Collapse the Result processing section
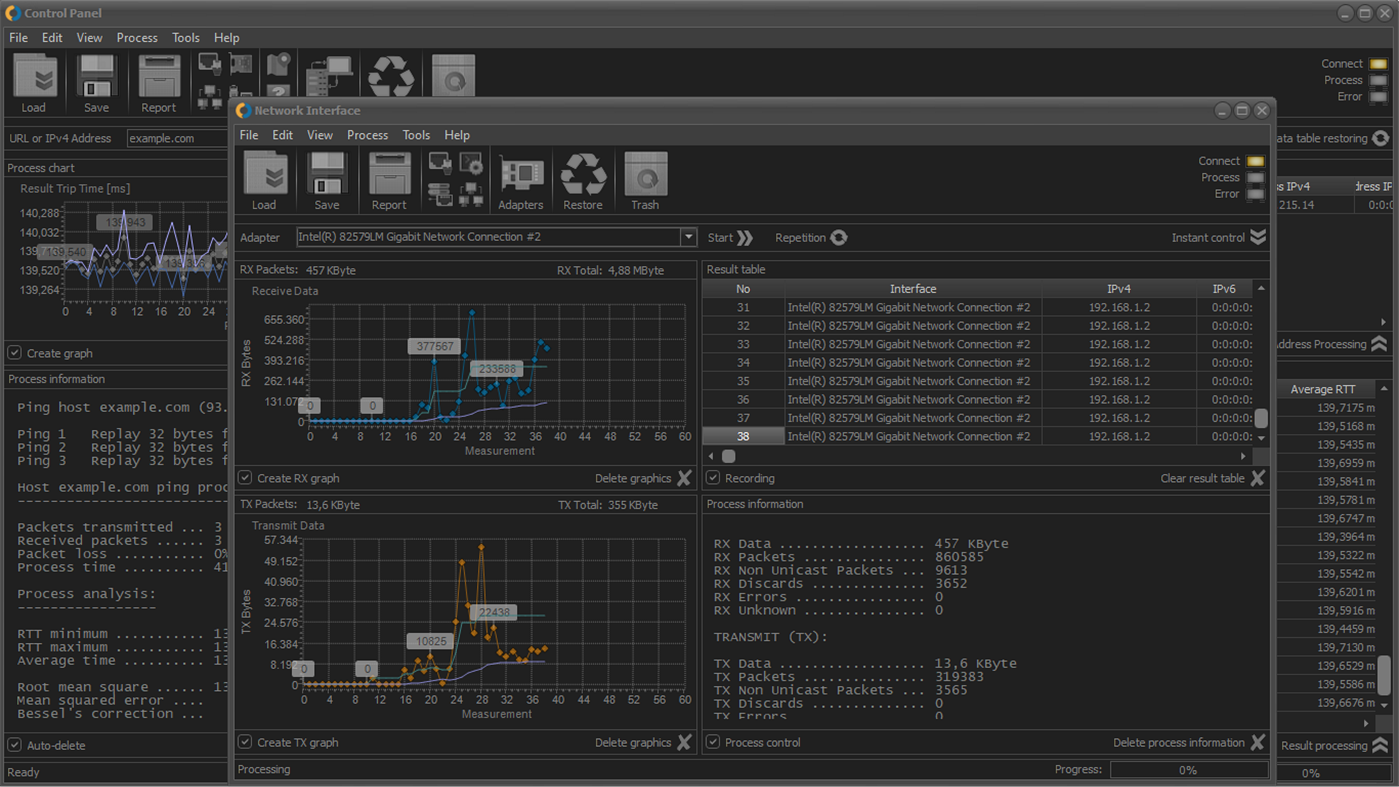The height and width of the screenshot is (787, 1399). [1380, 745]
